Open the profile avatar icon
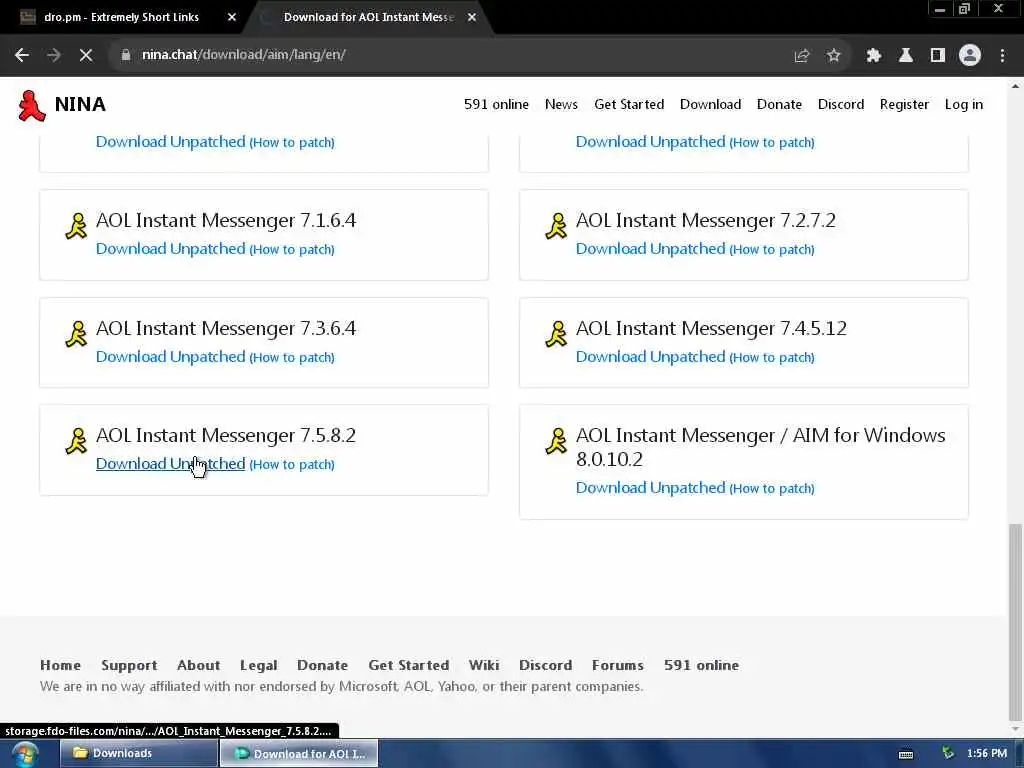Image resolution: width=1024 pixels, height=768 pixels. coord(970,56)
